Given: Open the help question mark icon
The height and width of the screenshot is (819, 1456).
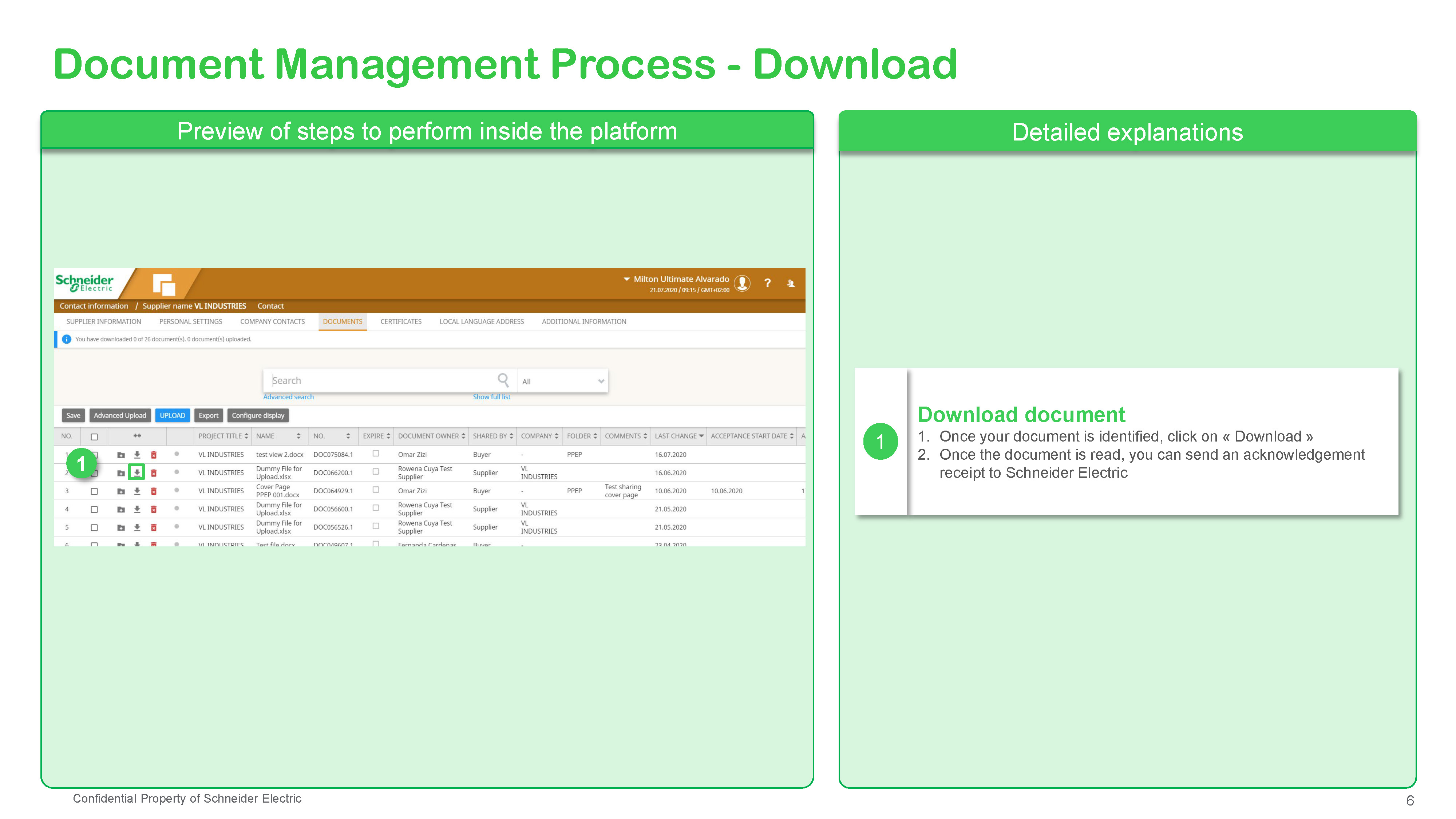Looking at the screenshot, I should click(x=767, y=283).
